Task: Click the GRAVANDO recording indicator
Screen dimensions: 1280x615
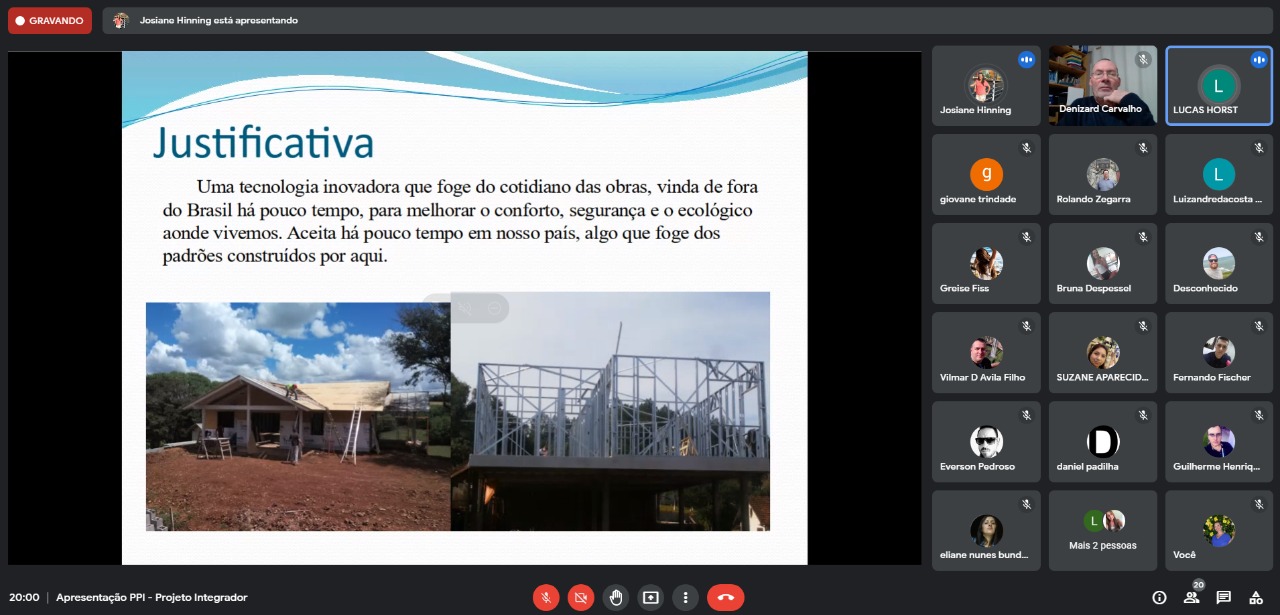Action: [x=50, y=20]
